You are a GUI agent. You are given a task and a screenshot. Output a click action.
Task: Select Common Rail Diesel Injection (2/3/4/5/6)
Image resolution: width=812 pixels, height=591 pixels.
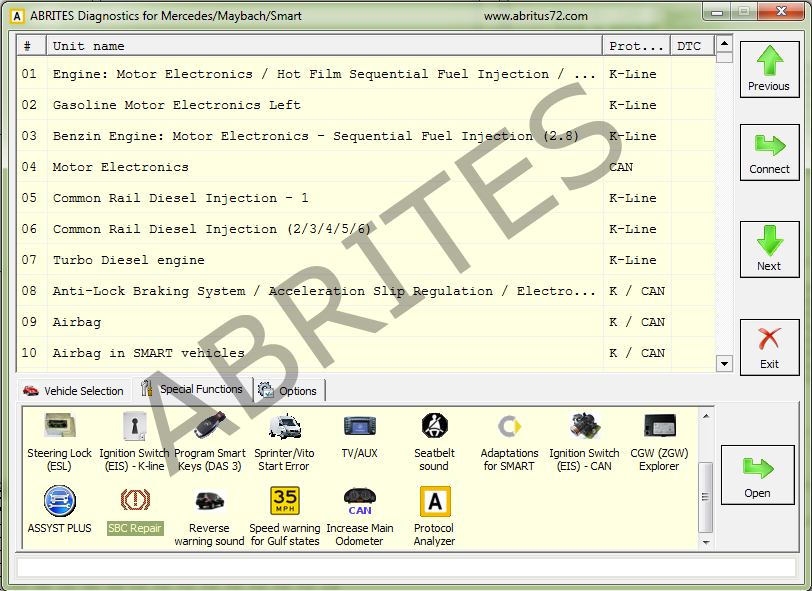click(x=366, y=229)
